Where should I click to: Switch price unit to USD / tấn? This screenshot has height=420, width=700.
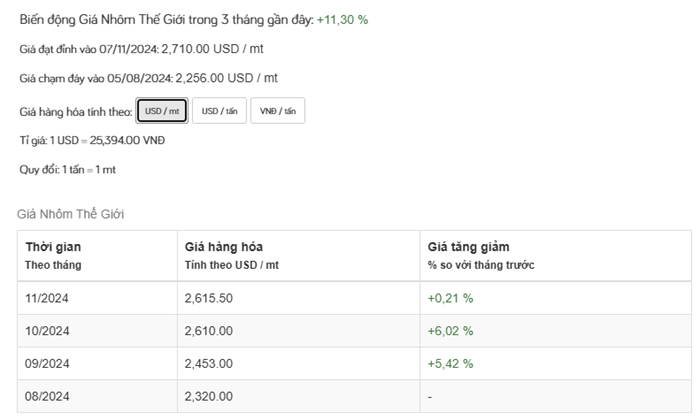click(x=218, y=111)
